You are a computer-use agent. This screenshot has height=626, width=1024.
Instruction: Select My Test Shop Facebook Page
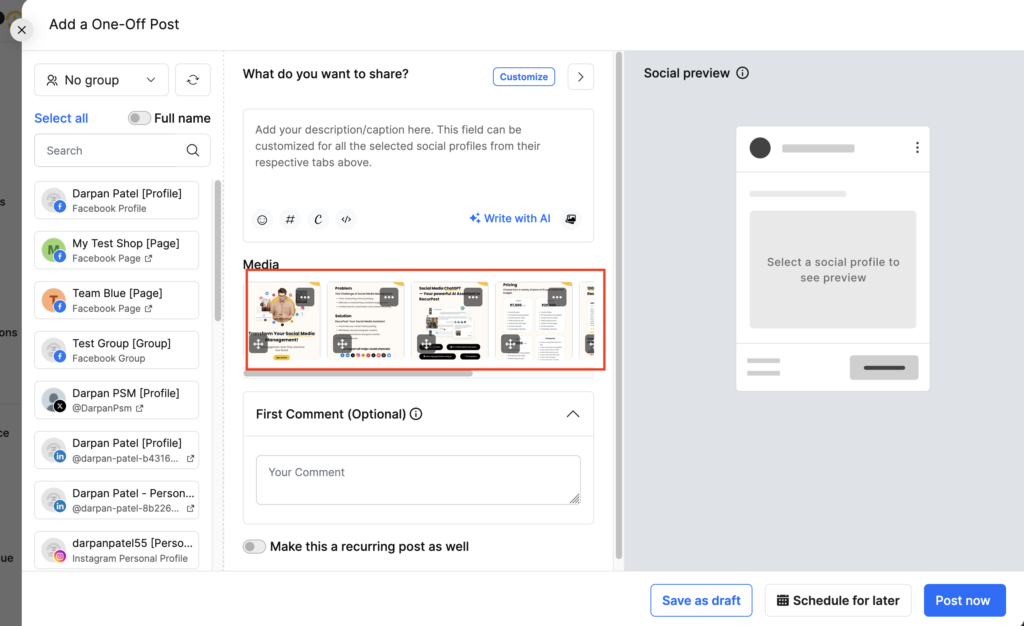116,250
